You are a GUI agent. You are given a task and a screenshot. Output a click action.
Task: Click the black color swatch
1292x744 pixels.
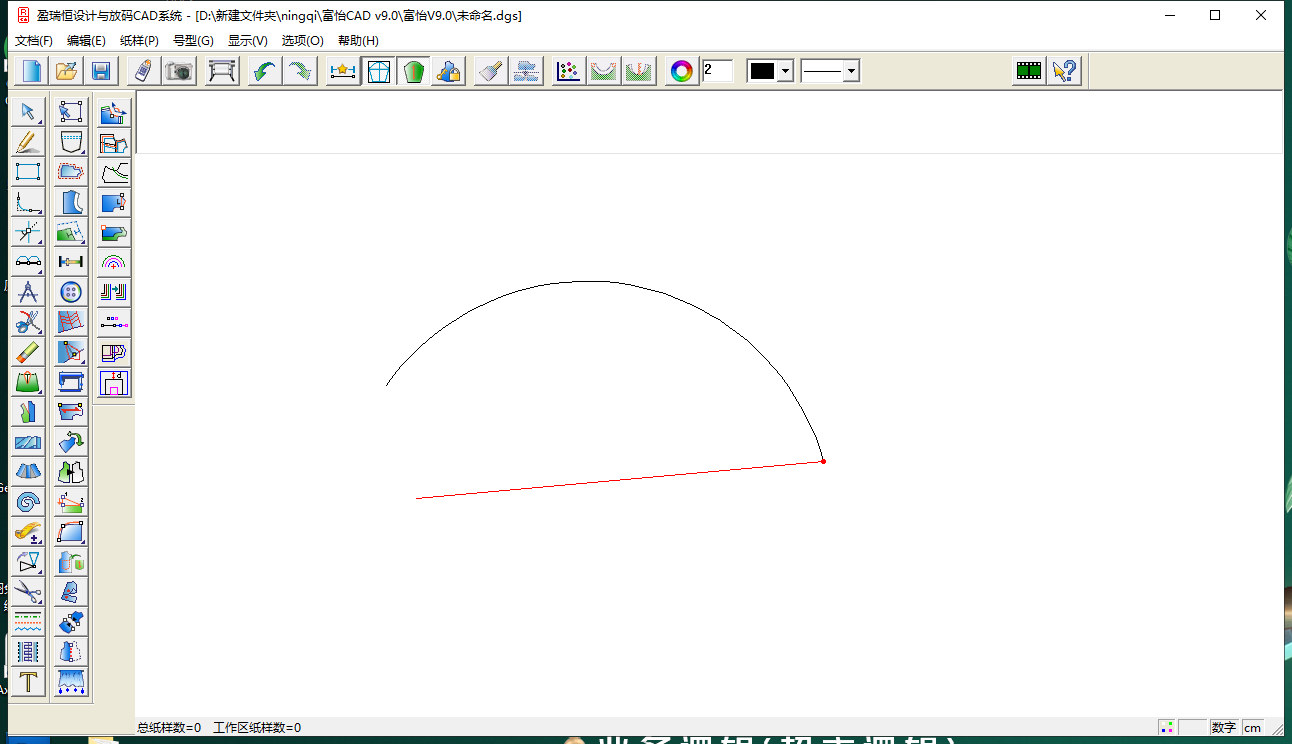click(763, 71)
